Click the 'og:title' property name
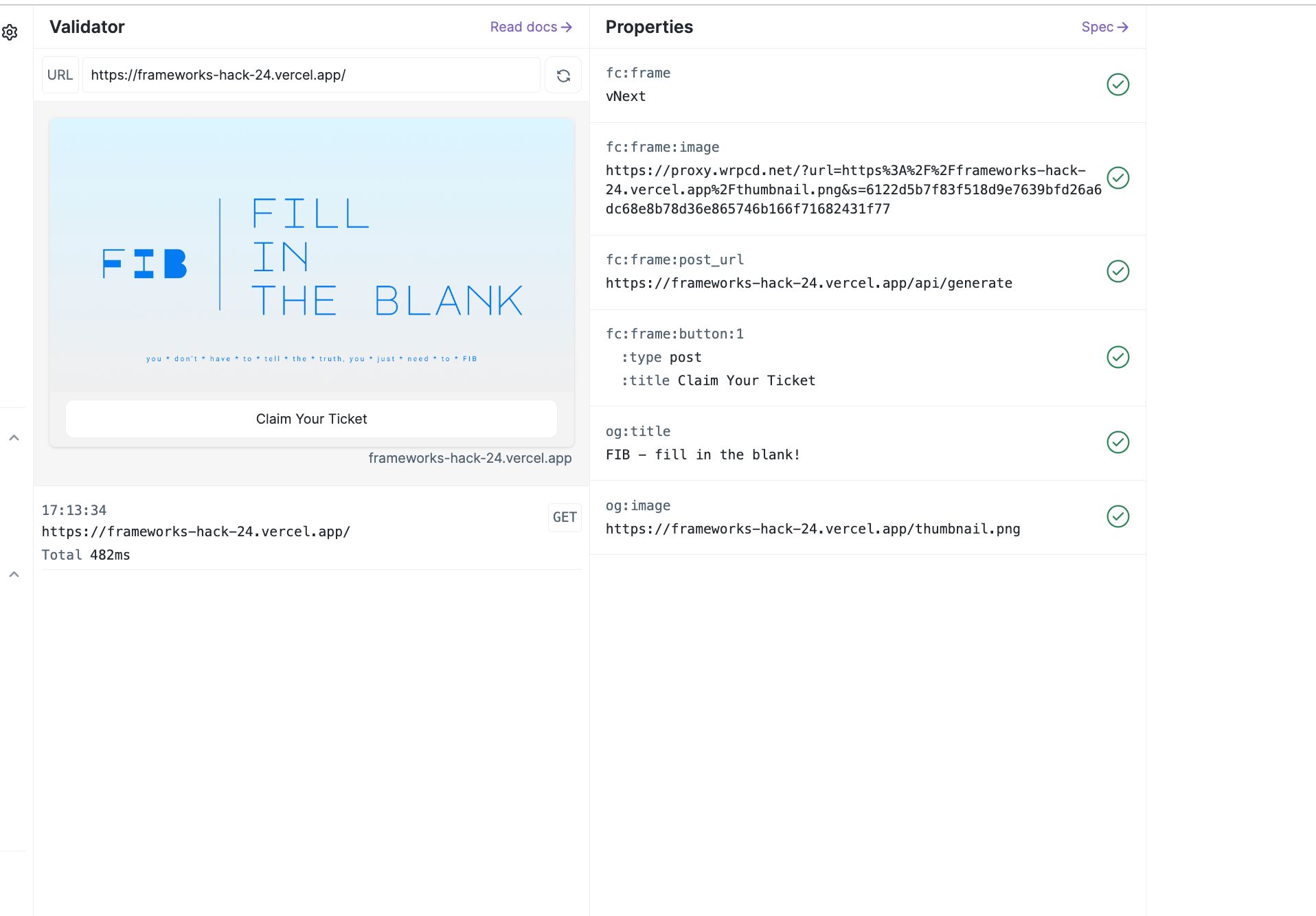The width and height of the screenshot is (1316, 916). (638, 431)
